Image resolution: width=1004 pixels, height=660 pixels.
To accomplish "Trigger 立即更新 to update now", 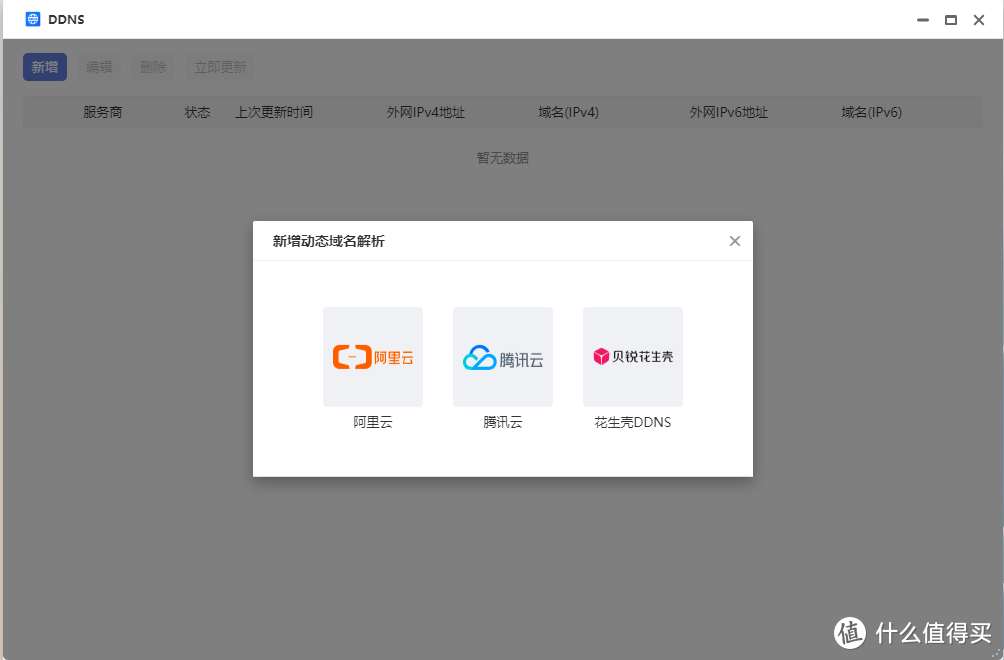I will (219, 66).
